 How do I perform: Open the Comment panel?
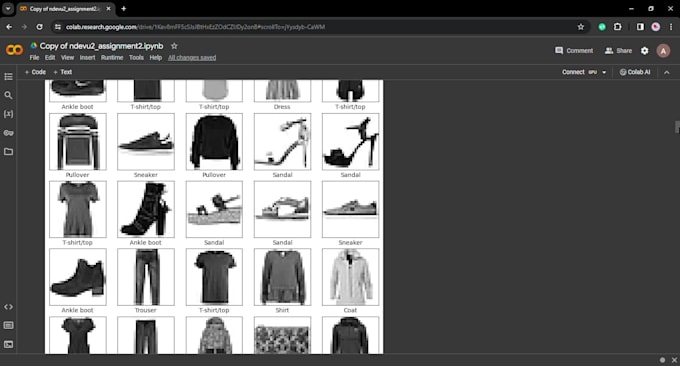[x=574, y=51]
